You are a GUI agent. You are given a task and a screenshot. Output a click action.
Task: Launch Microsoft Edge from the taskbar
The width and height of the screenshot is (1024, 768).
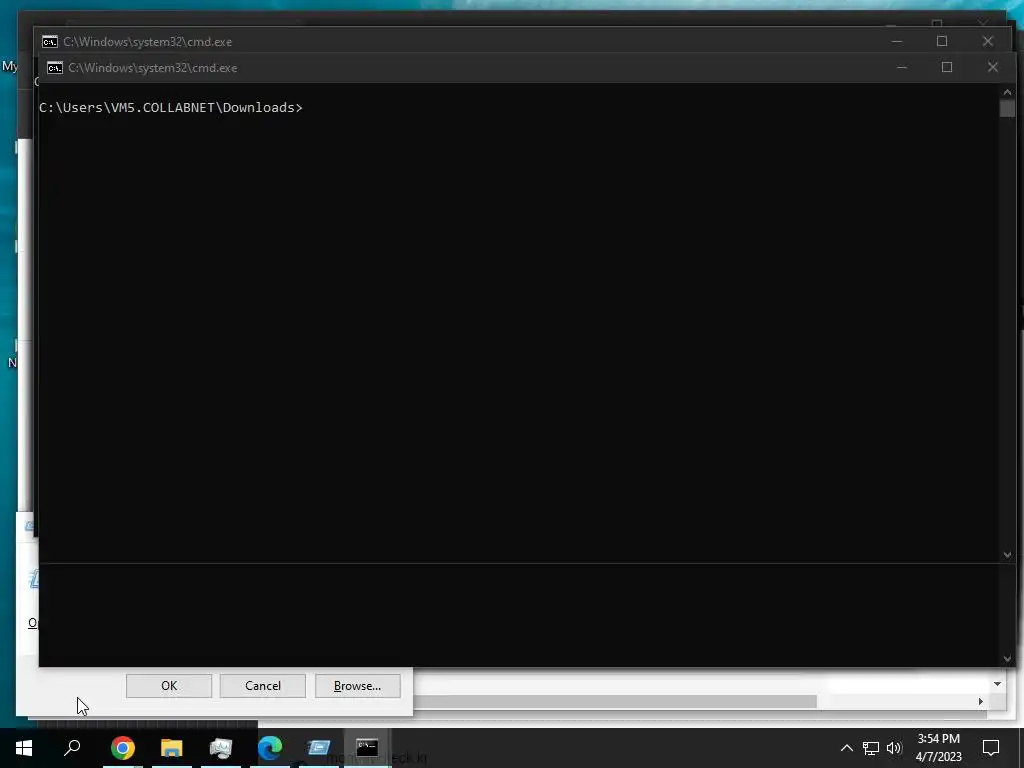[x=270, y=748]
